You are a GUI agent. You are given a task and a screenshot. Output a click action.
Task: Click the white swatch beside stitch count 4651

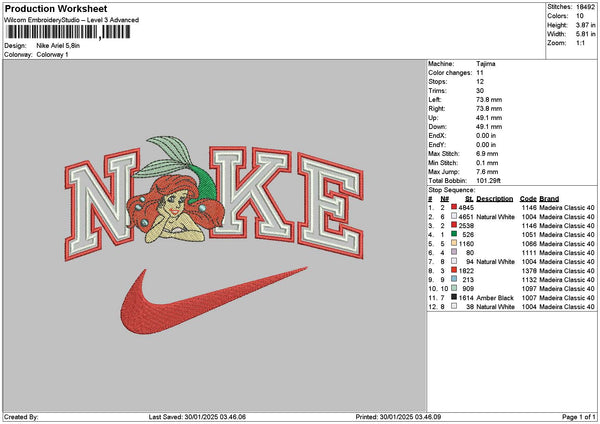click(454, 216)
